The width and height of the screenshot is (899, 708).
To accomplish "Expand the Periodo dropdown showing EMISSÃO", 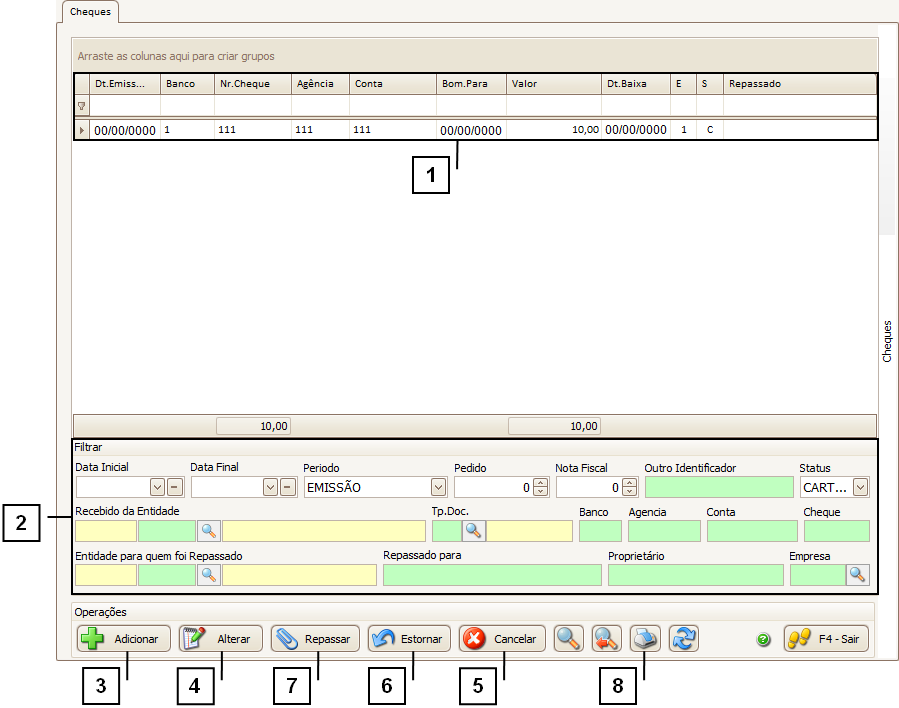I will click(x=438, y=487).
